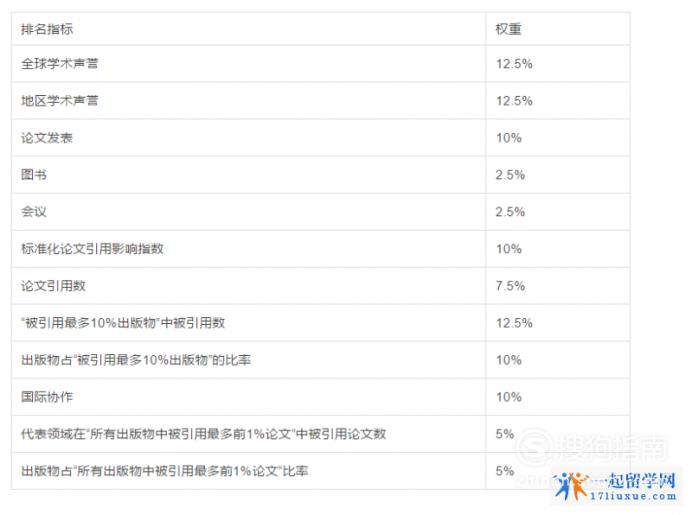
Task: Click the 一起留学网 logo icon
Action: tap(571, 485)
